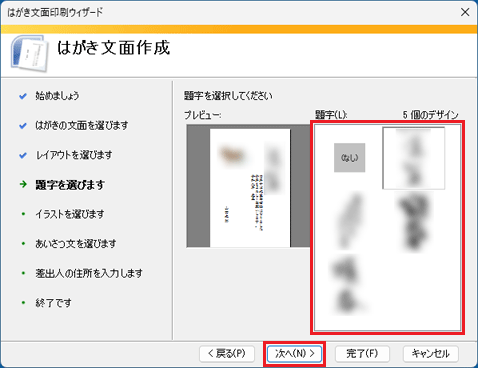Click the green arrow beside 題字を選びます
Viewport: 478px width, 368px height.
23,184
